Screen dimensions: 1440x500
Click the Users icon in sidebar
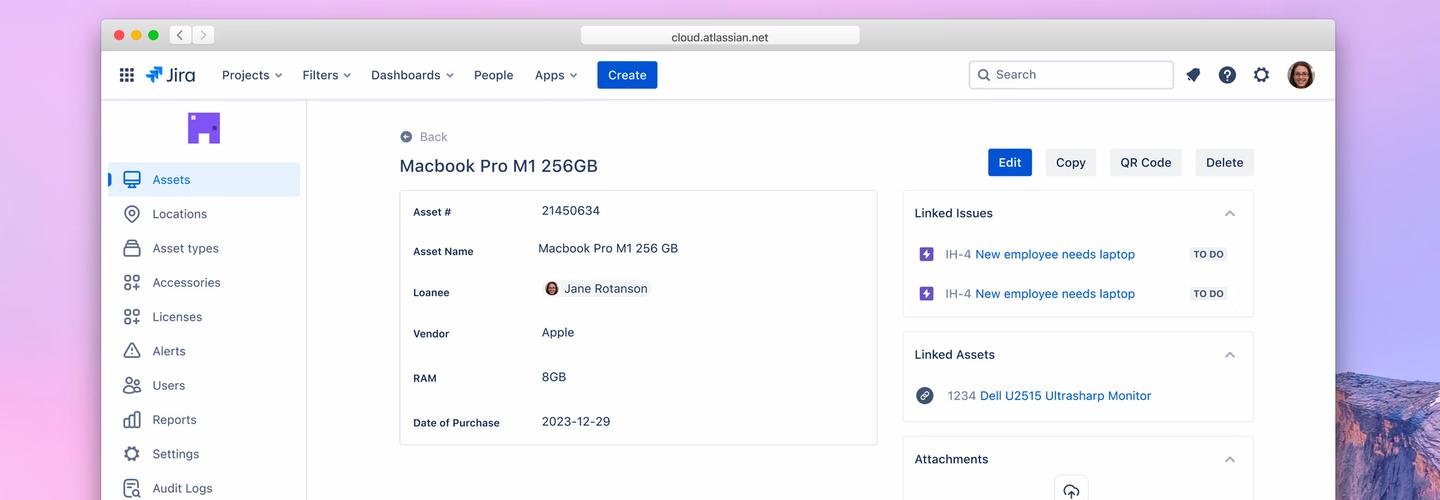(x=132, y=386)
